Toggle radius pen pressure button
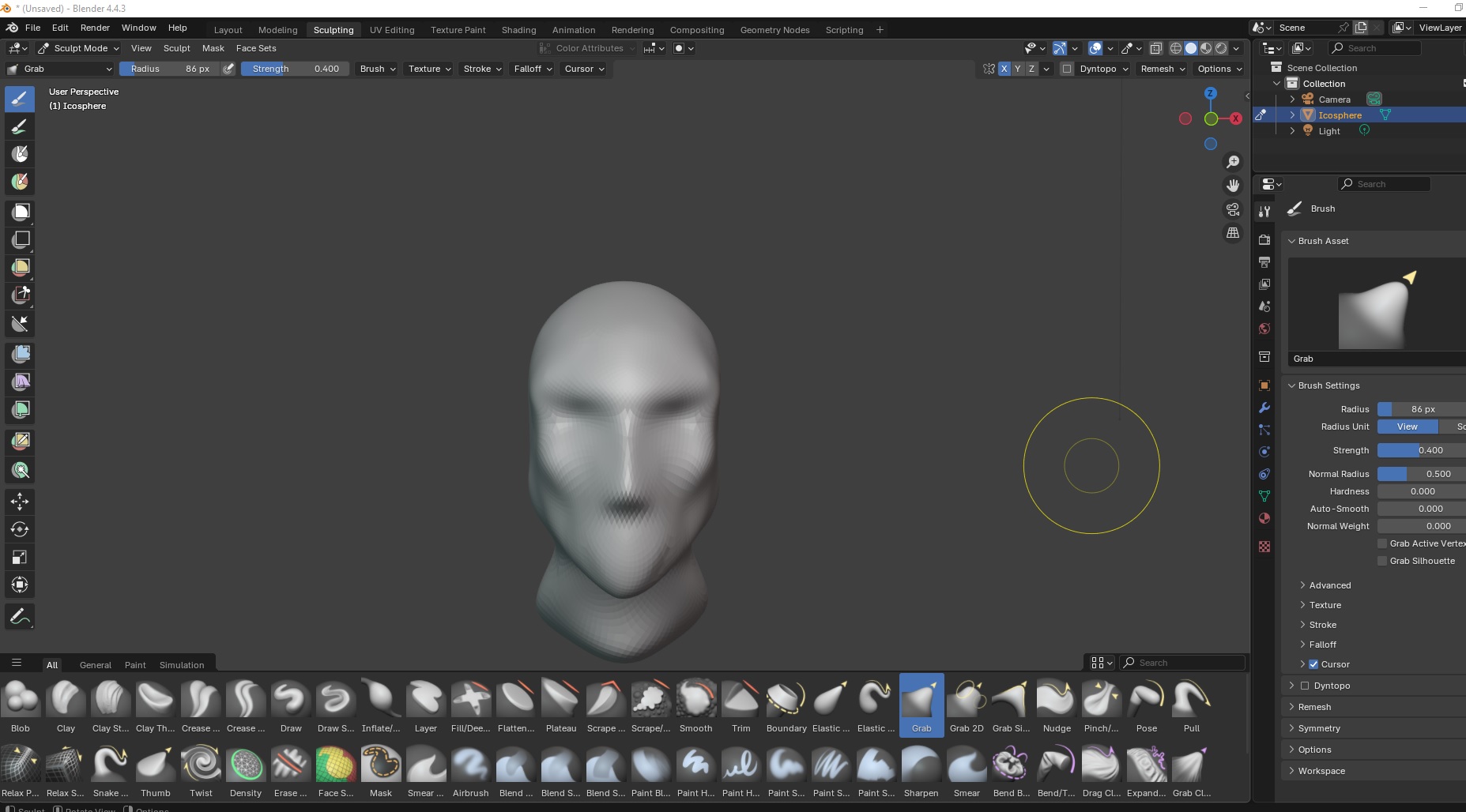Viewport: 1466px width, 812px height. (228, 69)
